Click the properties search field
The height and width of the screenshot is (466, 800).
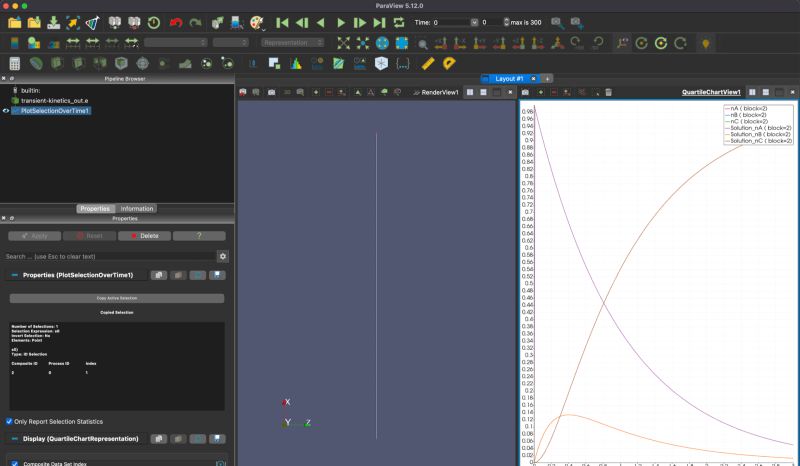110,256
